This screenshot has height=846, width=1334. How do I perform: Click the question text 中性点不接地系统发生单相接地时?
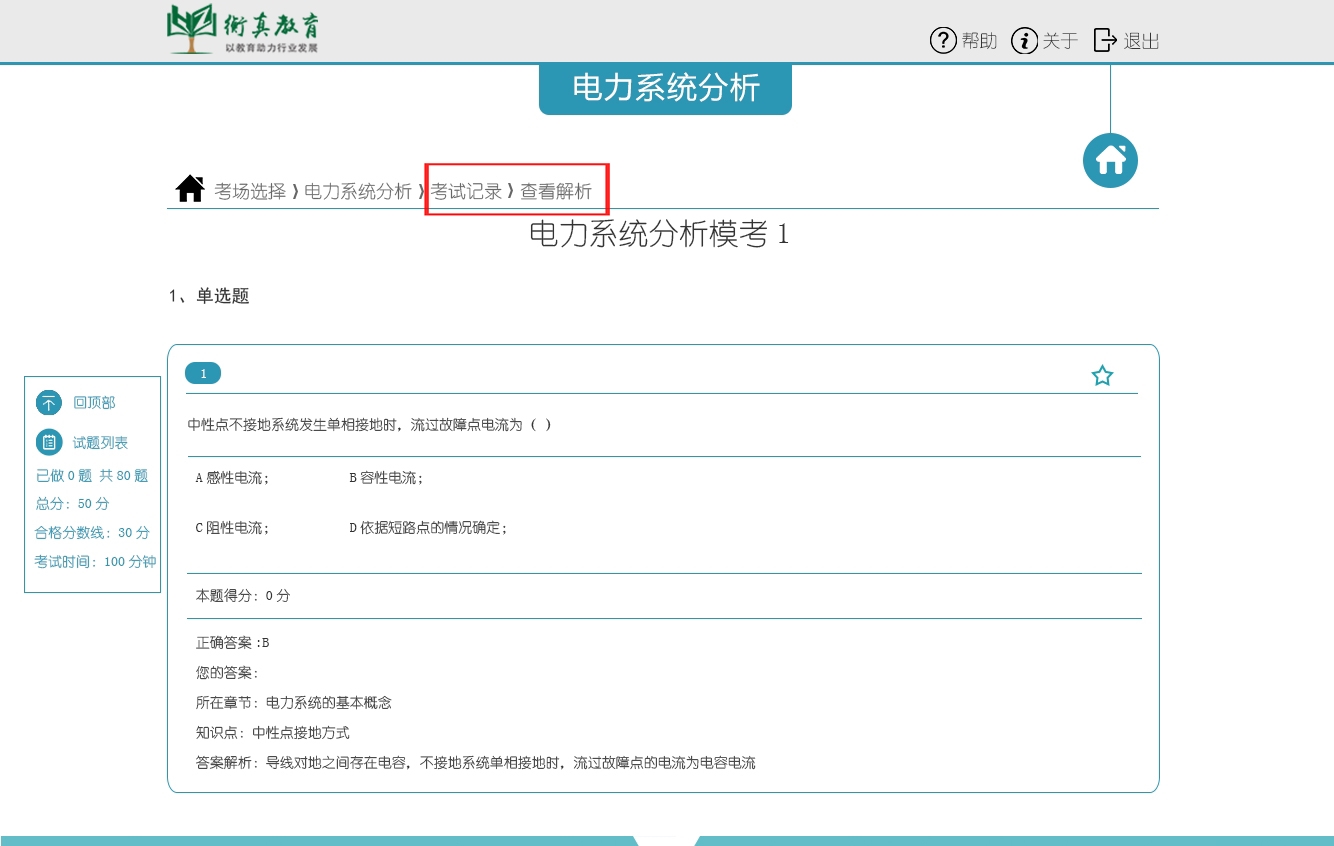pos(370,425)
